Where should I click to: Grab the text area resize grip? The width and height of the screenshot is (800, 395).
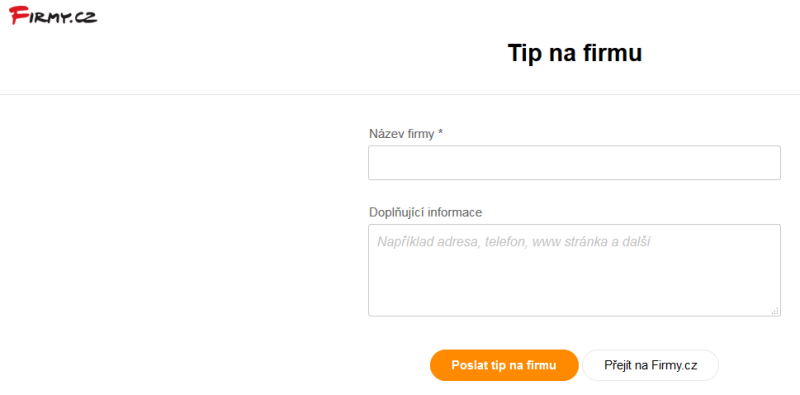(775, 311)
